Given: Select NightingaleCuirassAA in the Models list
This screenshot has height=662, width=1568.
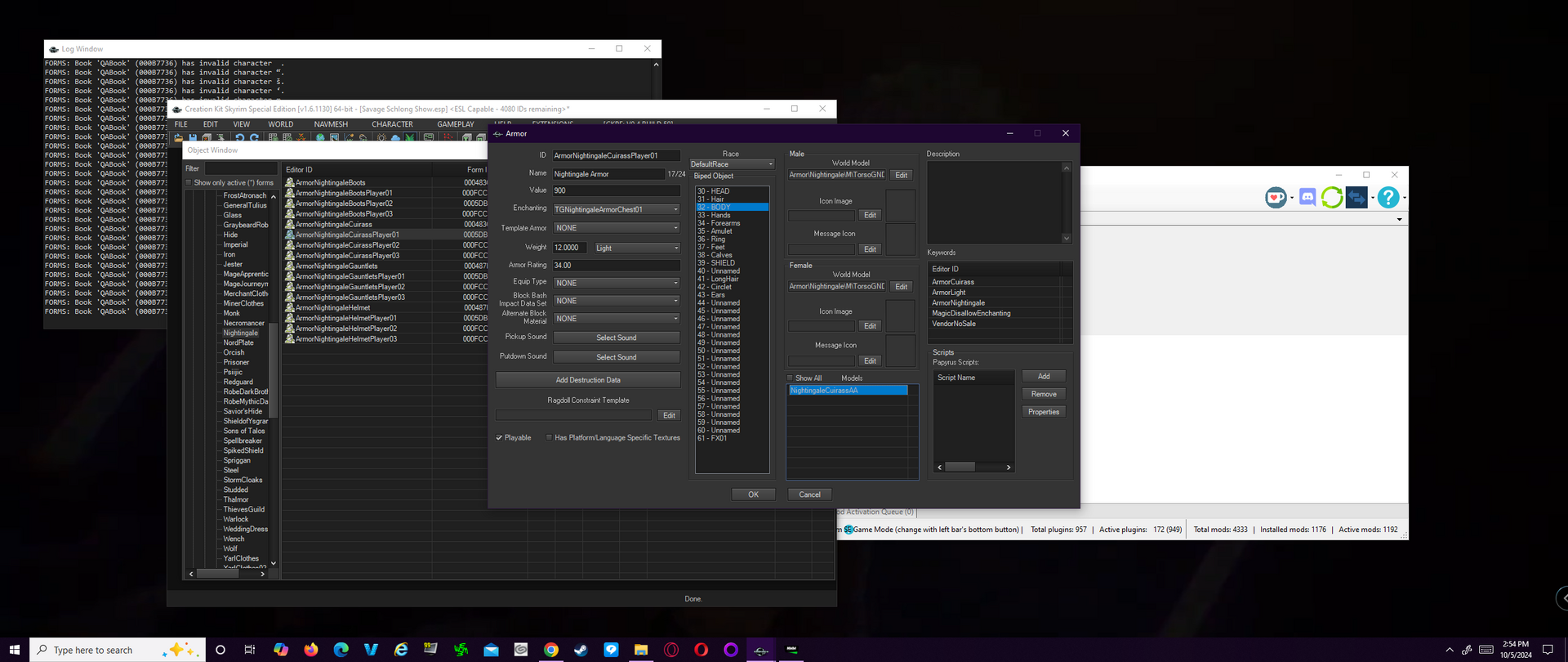Looking at the screenshot, I should pyautogui.click(x=848, y=391).
